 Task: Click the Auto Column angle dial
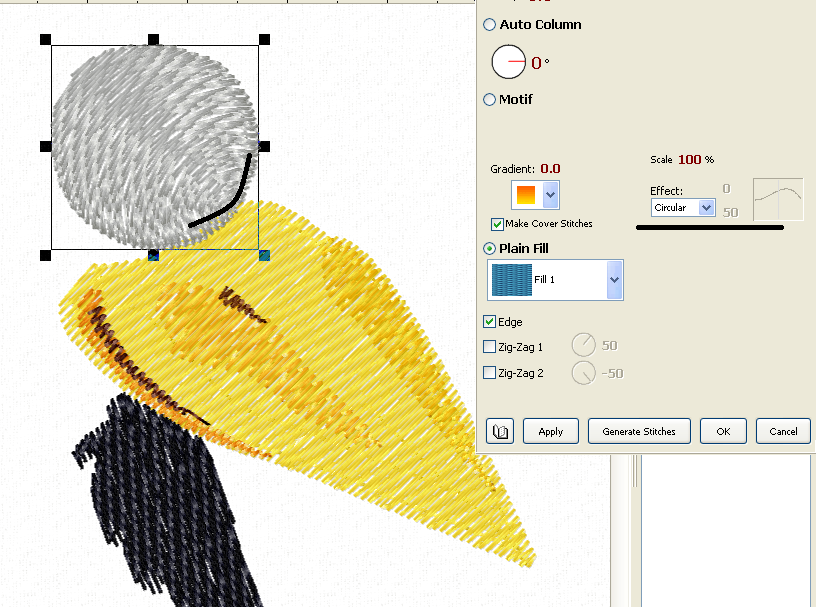tap(508, 62)
